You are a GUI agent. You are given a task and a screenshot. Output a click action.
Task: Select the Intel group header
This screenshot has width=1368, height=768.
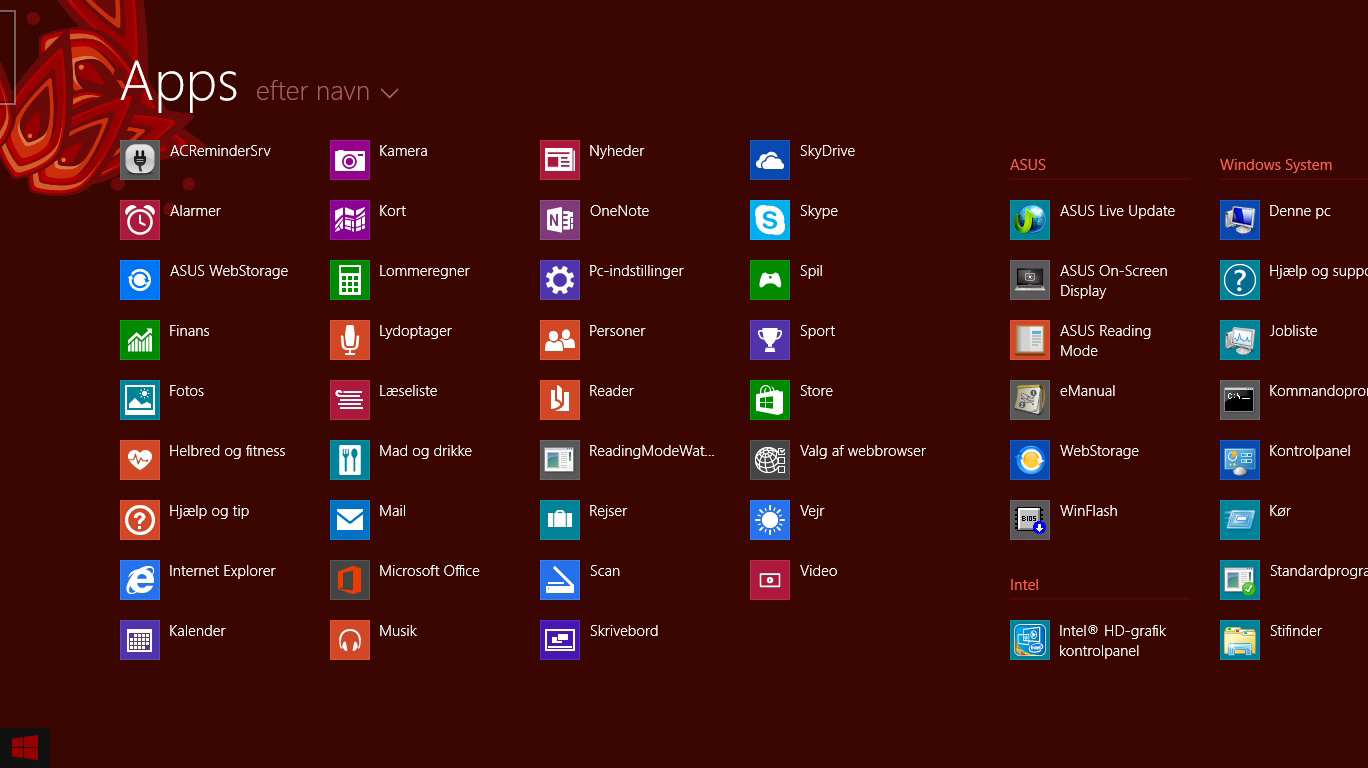point(1024,585)
